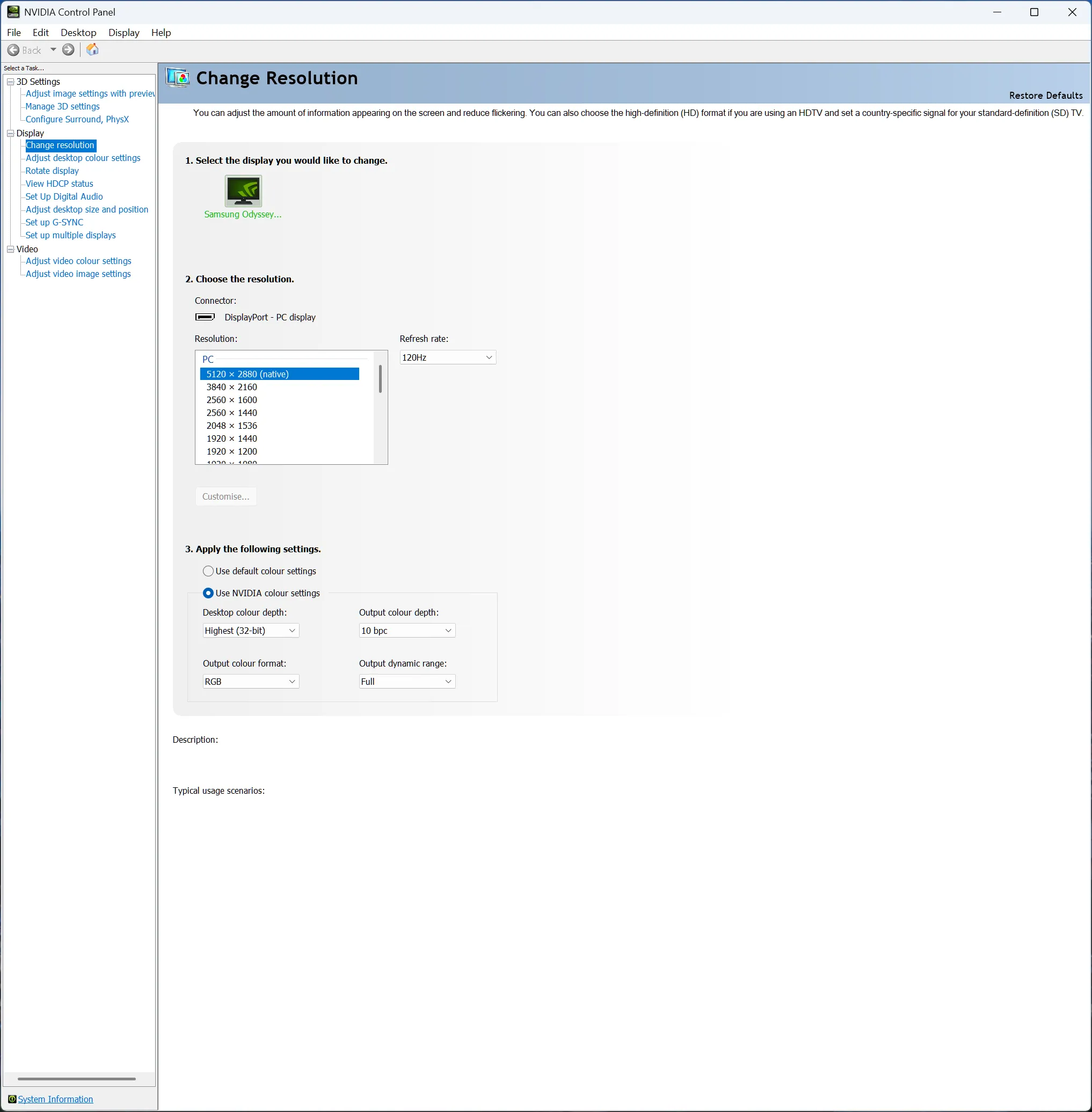Select 'Change resolution' in the task tree
This screenshot has width=1092, height=1112.
(x=60, y=145)
